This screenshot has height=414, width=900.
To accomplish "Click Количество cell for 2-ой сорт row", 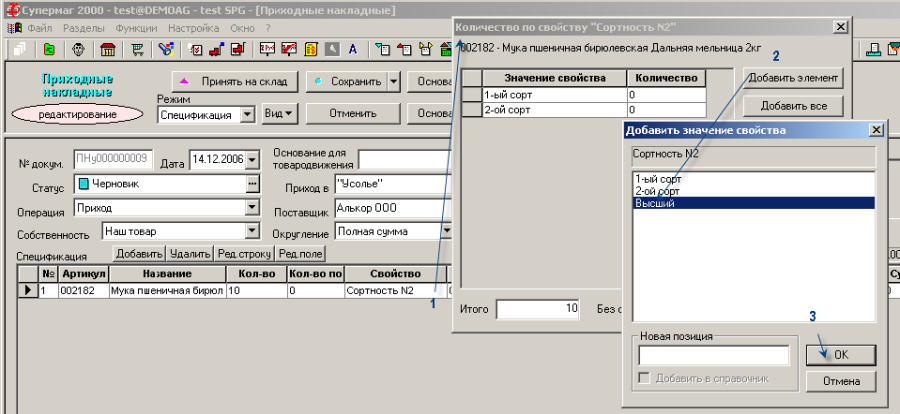I will (666, 110).
